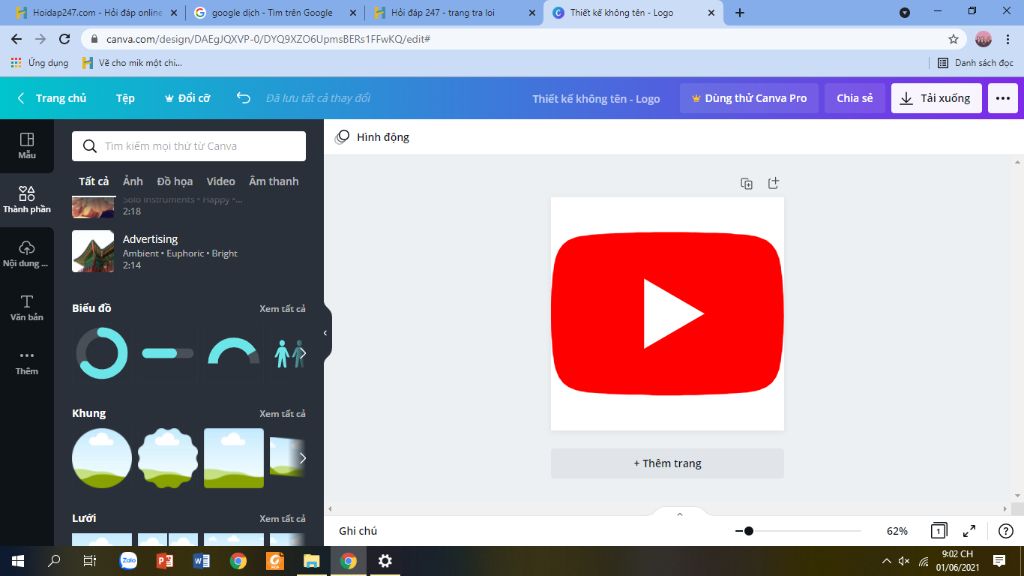Click the three-dot more menu in header
The height and width of the screenshot is (576, 1024).
[1003, 98]
